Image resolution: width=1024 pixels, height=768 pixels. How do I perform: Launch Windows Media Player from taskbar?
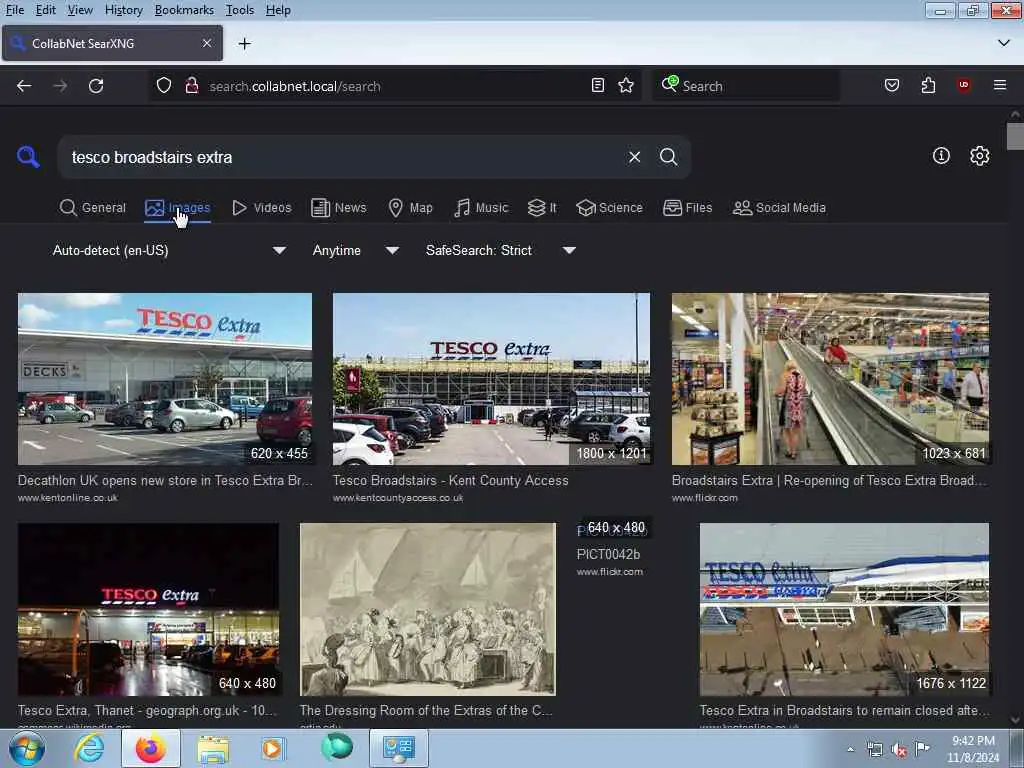click(x=272, y=748)
